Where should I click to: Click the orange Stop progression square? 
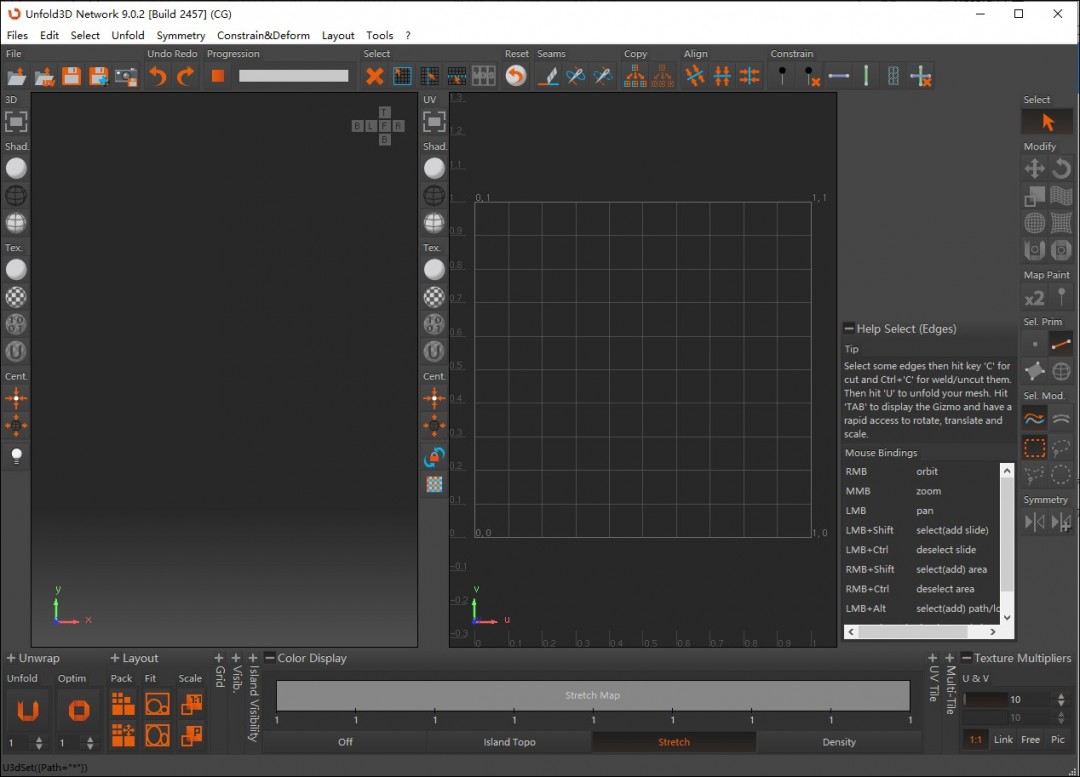pos(218,76)
